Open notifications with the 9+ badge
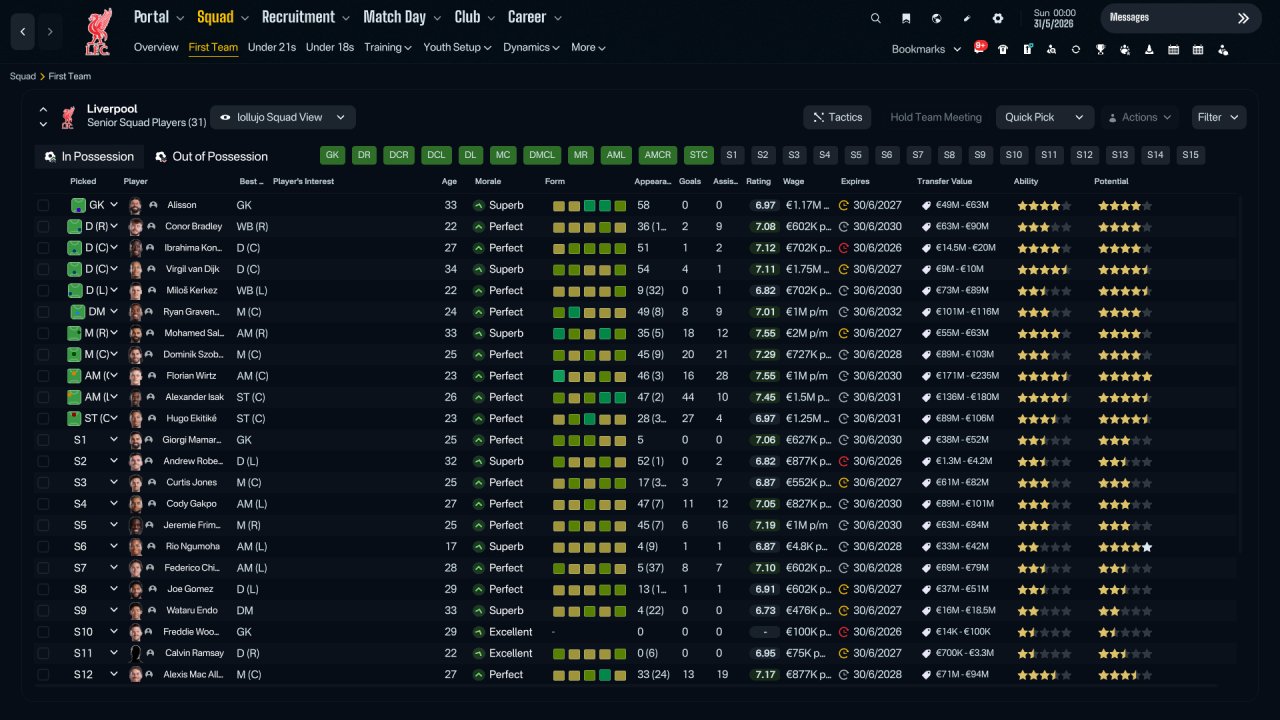 click(x=980, y=48)
